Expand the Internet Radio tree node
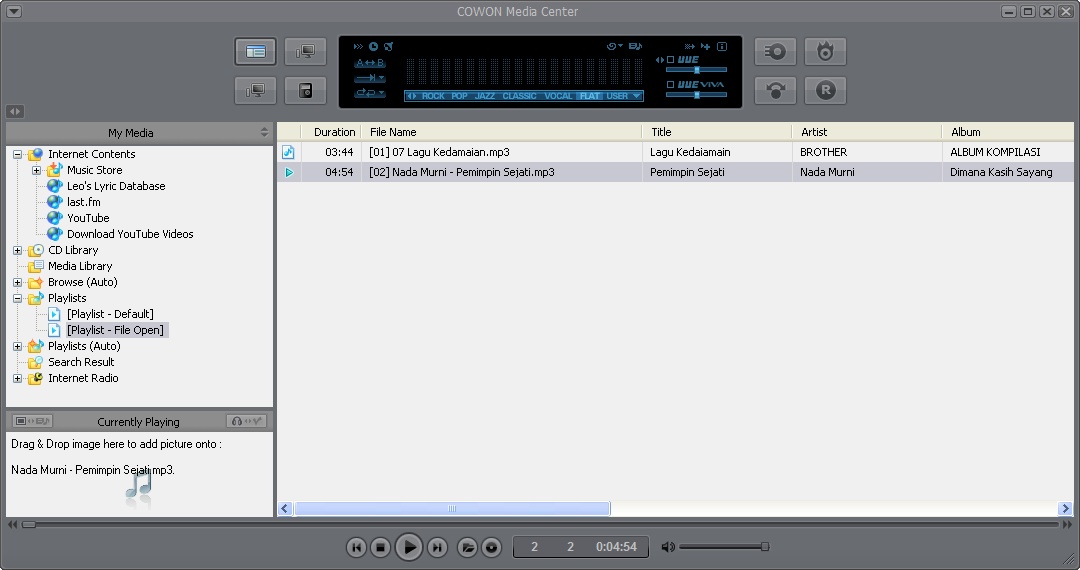 click(x=18, y=378)
